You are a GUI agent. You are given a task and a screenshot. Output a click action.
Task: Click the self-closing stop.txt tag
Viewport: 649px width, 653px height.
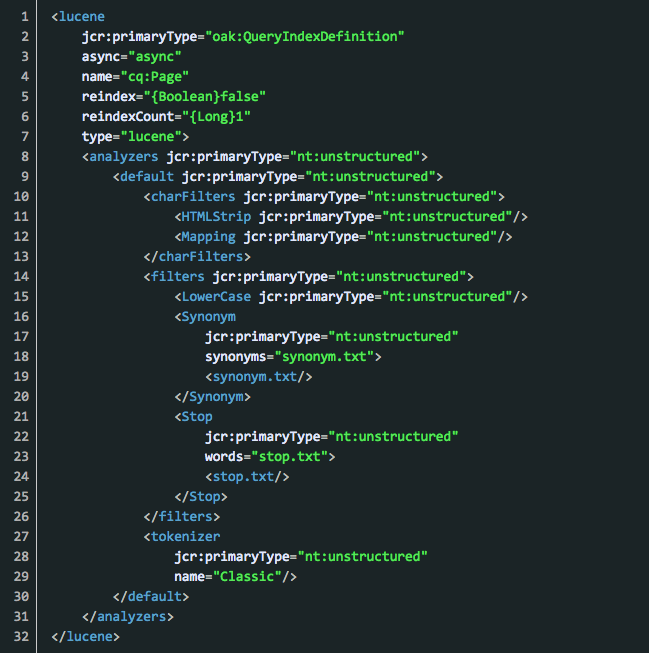point(247,477)
